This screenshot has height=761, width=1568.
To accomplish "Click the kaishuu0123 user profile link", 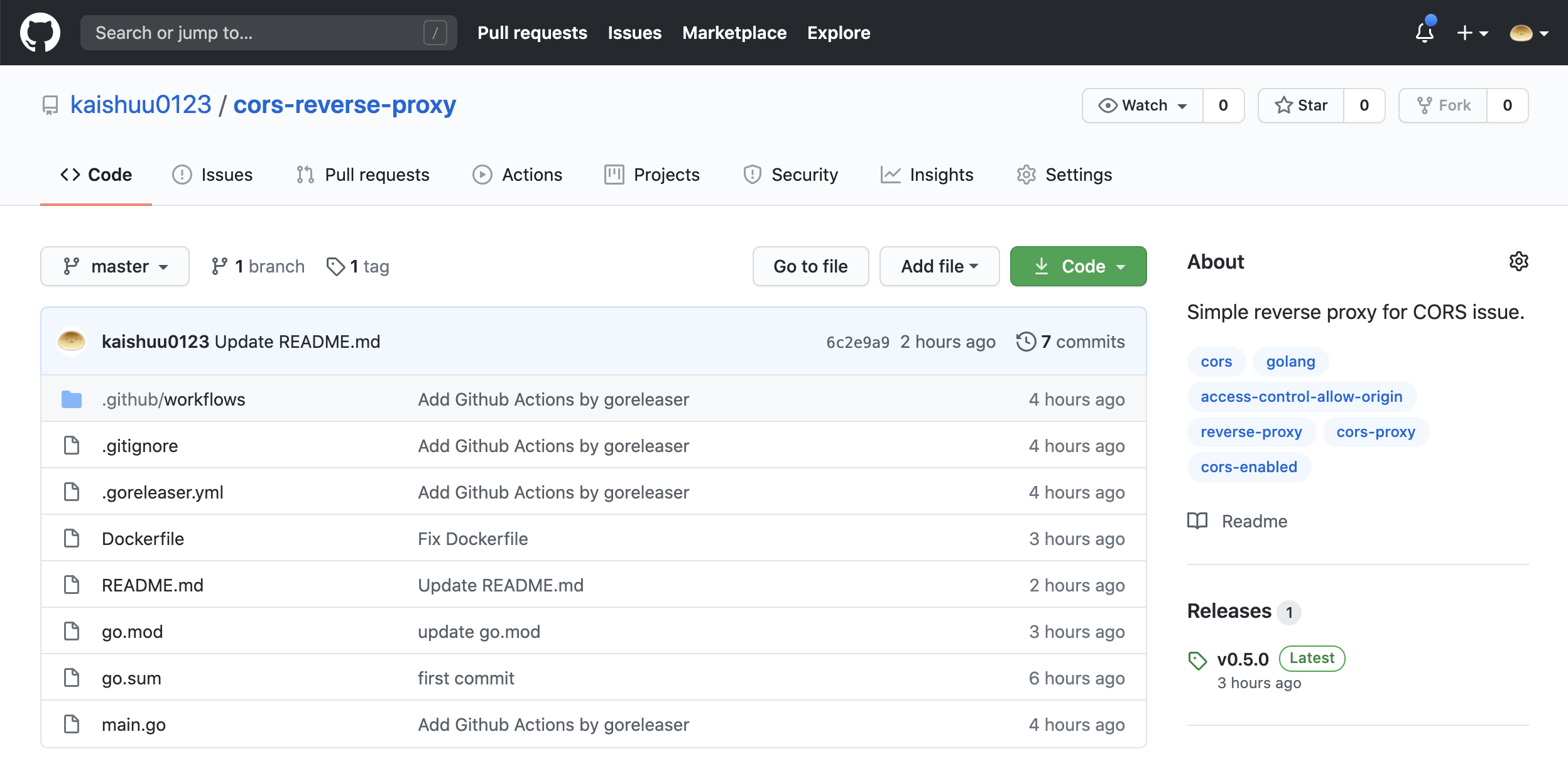I will pos(141,104).
